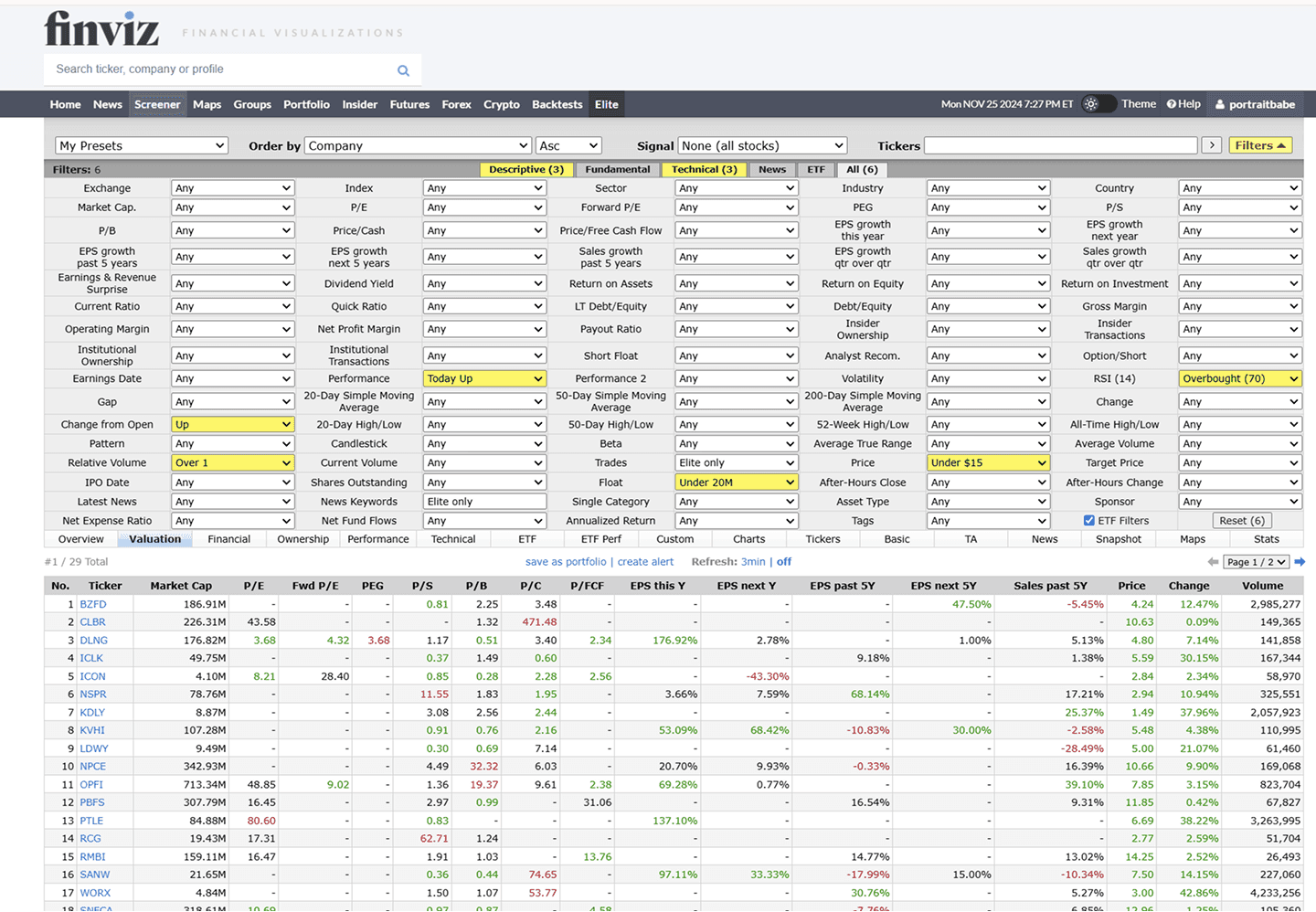The width and height of the screenshot is (1316, 912).
Task: Open the Relative Volume Over 1 dropdown
Action: point(232,462)
